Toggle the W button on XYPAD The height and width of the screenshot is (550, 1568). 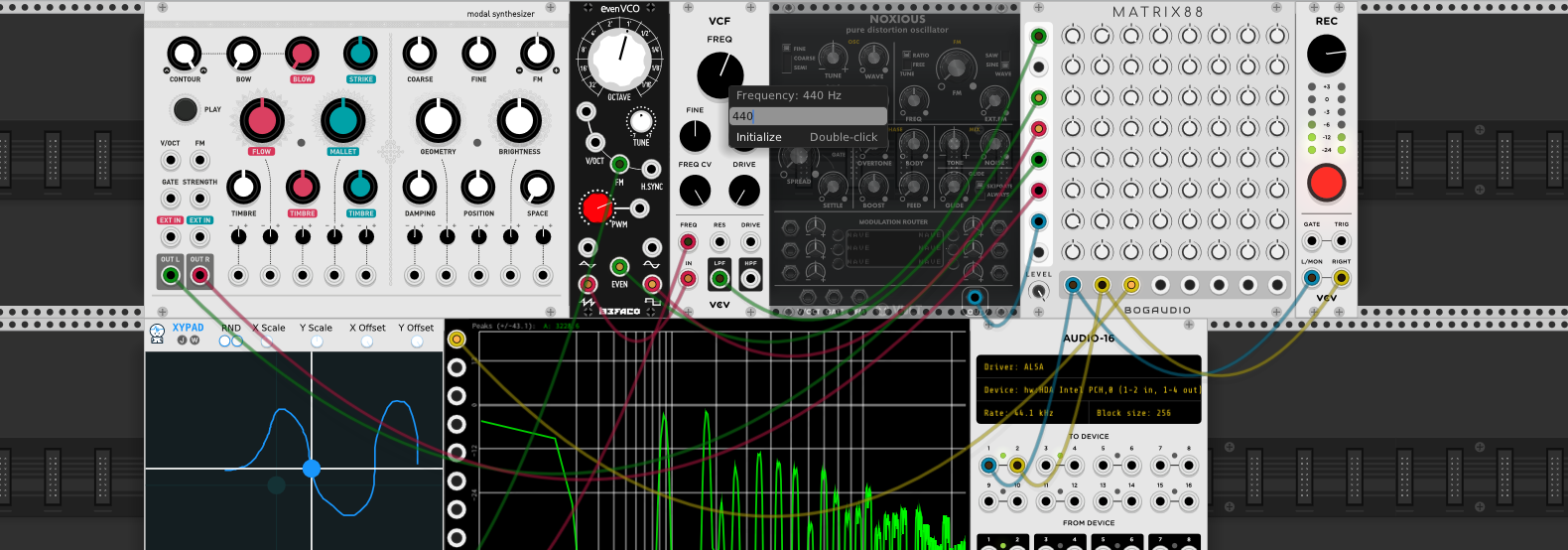[x=195, y=341]
